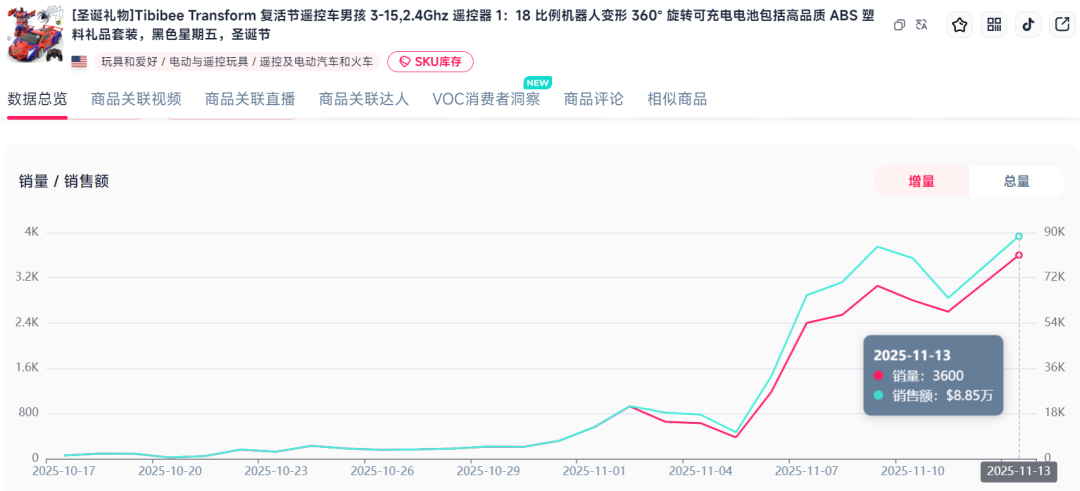Open the 商品关联达人 tab
1080x491 pixels.
point(364,99)
